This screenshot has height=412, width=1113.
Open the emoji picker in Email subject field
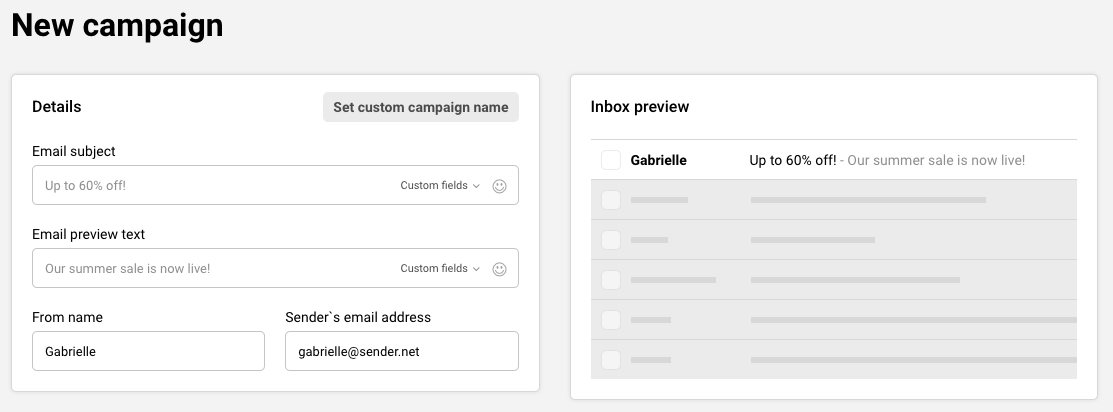coord(500,186)
